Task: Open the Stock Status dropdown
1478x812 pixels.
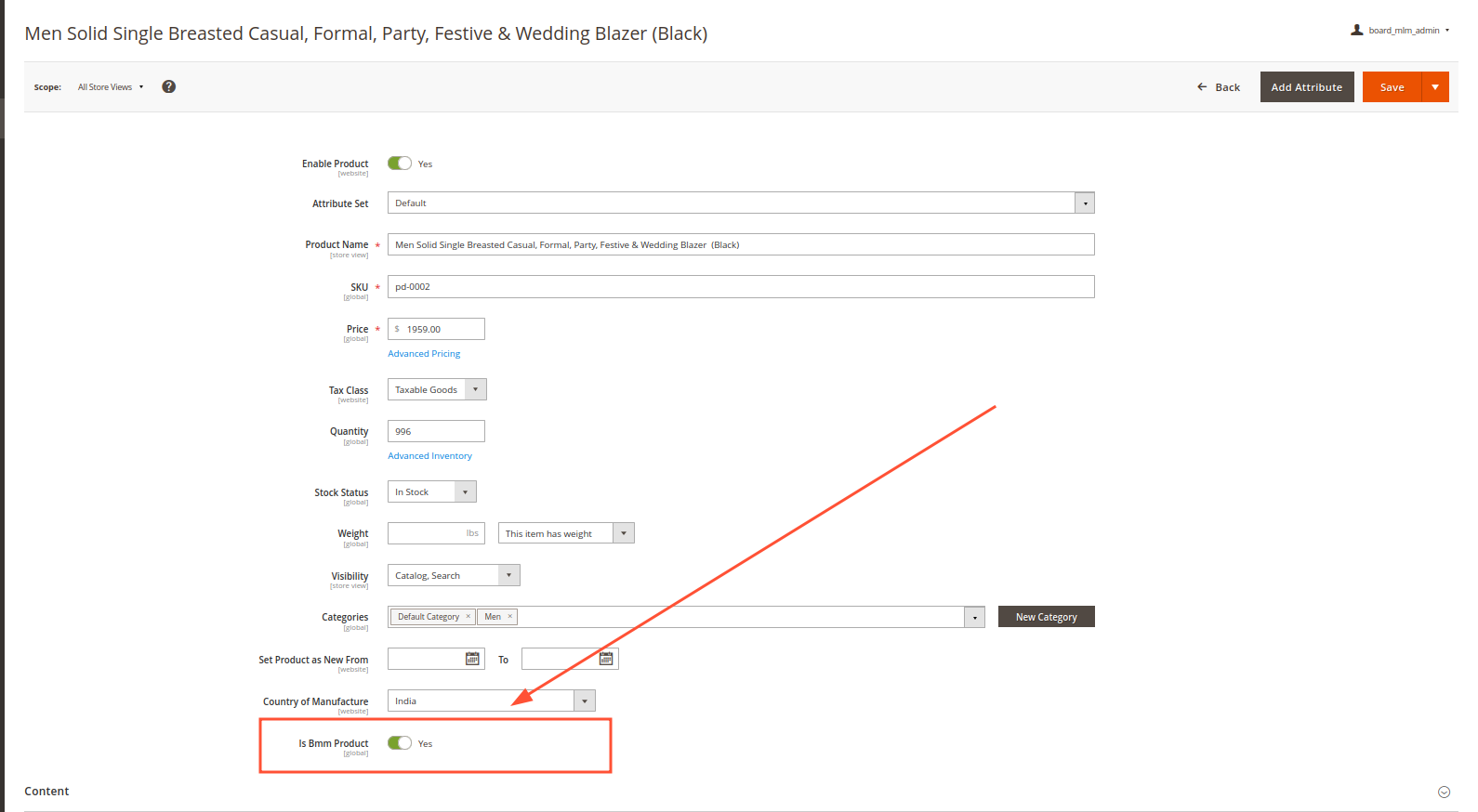Action: point(465,492)
